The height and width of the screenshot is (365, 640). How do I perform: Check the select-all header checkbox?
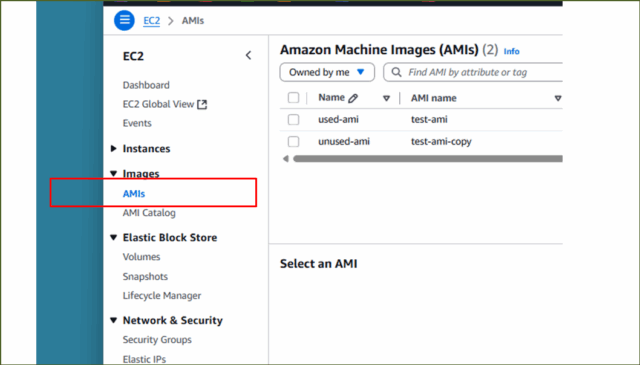point(293,98)
